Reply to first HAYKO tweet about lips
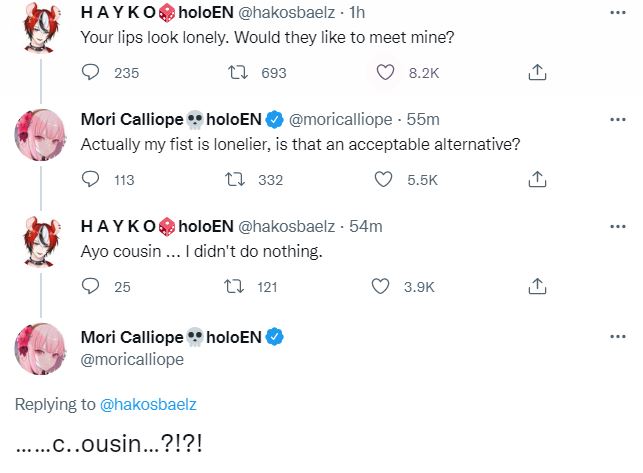The image size is (643, 473). pos(90,72)
